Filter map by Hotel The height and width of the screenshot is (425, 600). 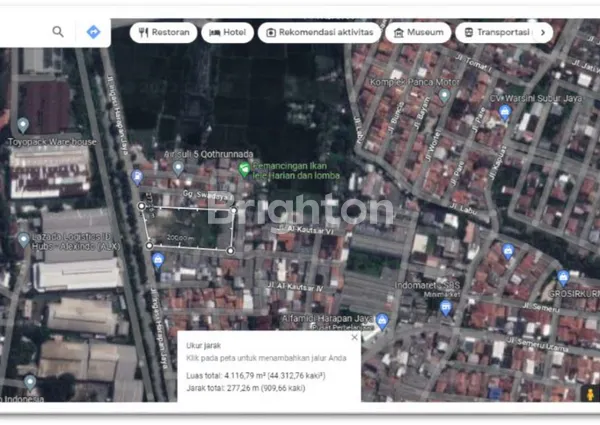227,32
